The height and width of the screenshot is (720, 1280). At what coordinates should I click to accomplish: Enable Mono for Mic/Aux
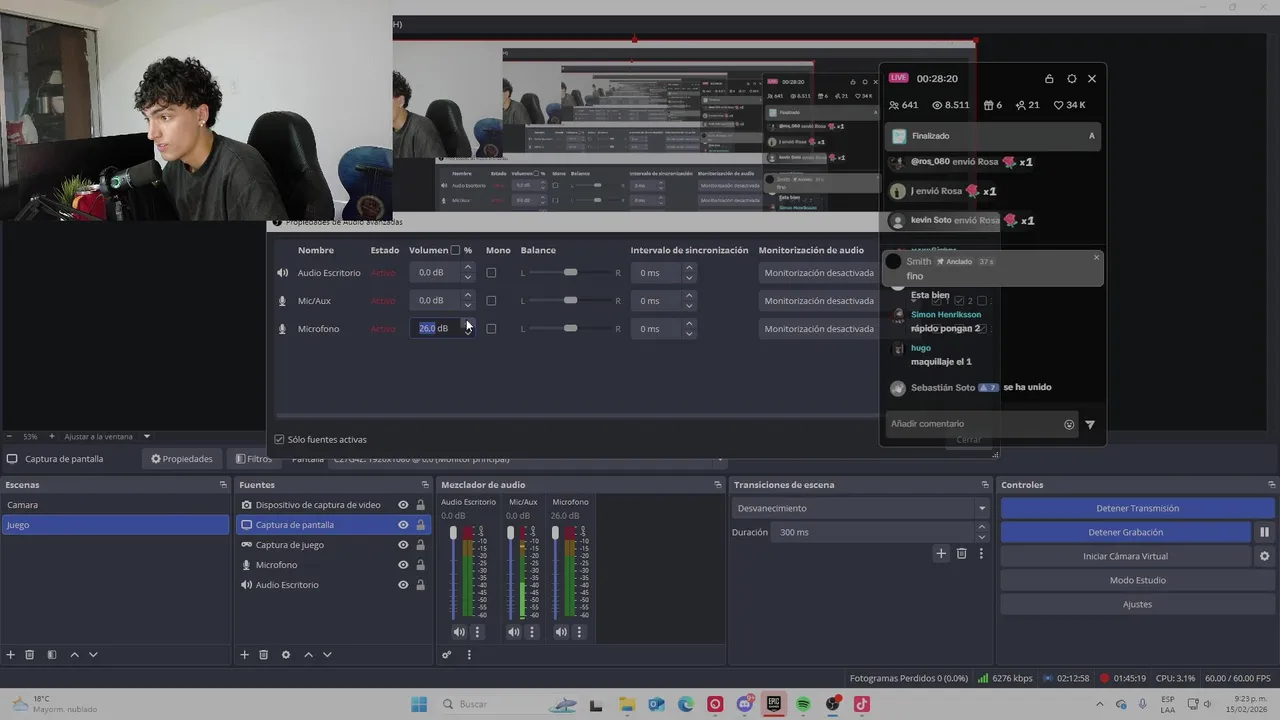pos(491,301)
